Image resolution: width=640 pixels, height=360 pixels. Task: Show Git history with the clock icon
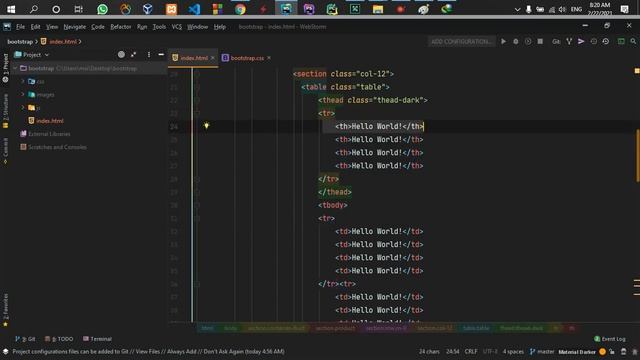(593, 41)
